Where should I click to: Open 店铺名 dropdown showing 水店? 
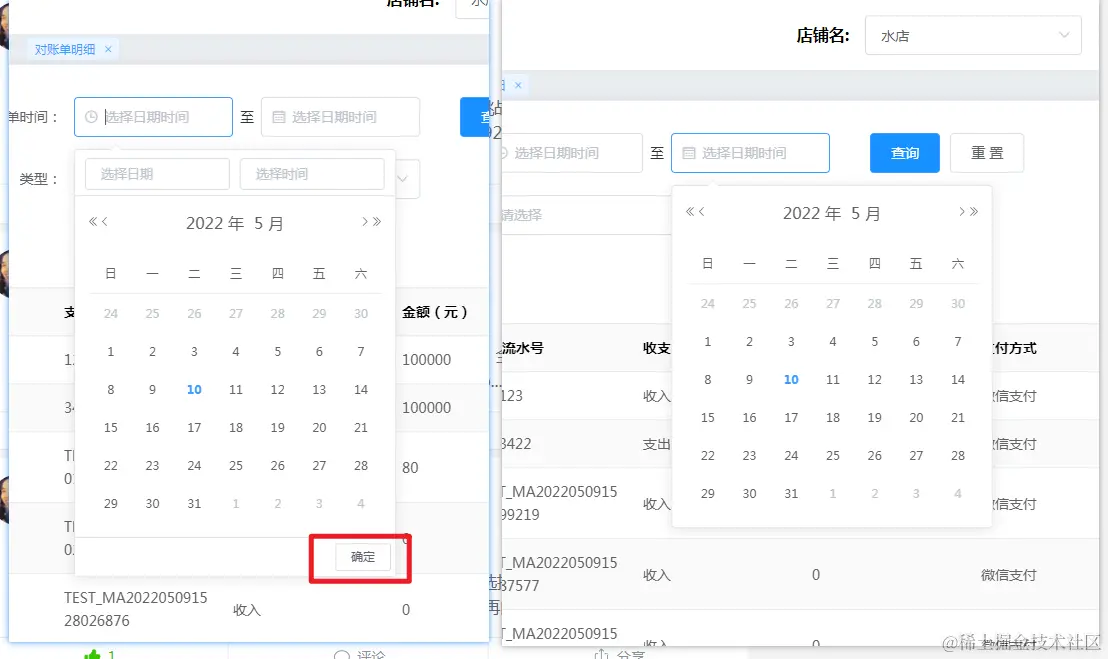click(x=973, y=35)
